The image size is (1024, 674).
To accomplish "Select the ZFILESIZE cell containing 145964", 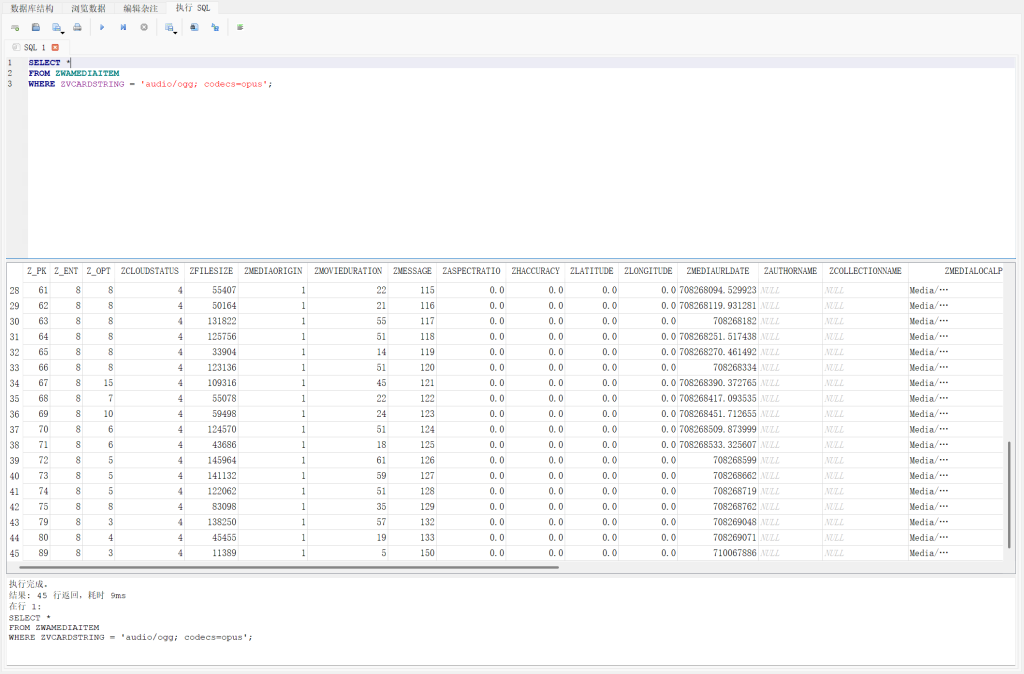I will [x=217, y=460].
